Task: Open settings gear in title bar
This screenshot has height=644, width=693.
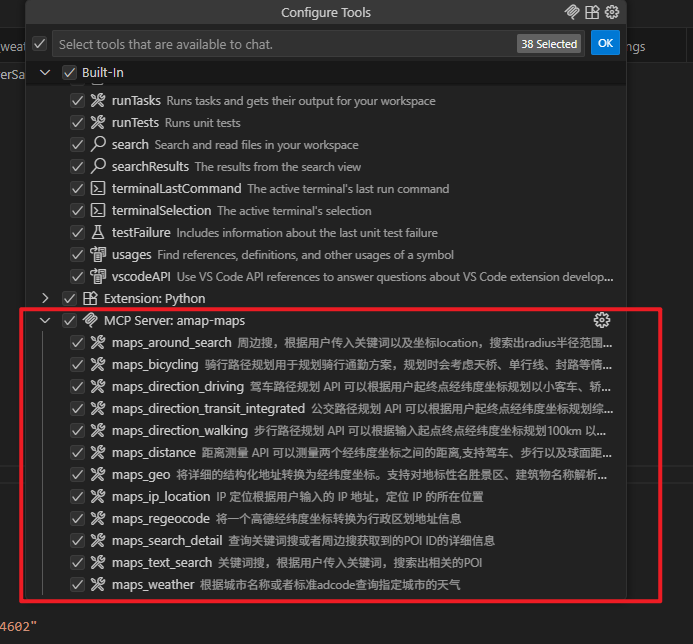Action: (612, 12)
